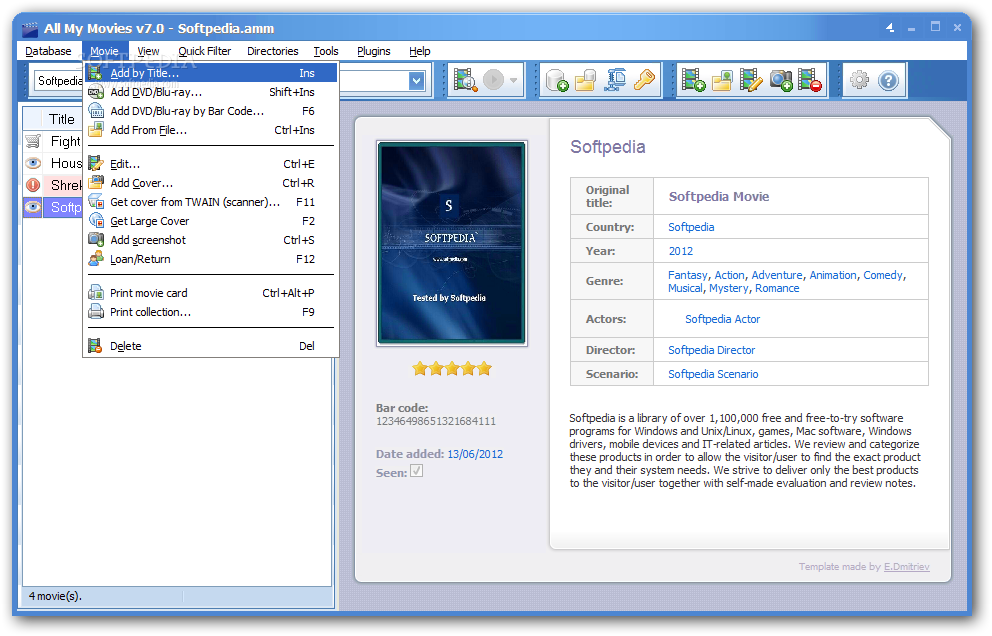
Task: Expand the quick filter dropdown arrow
Action: pos(416,81)
